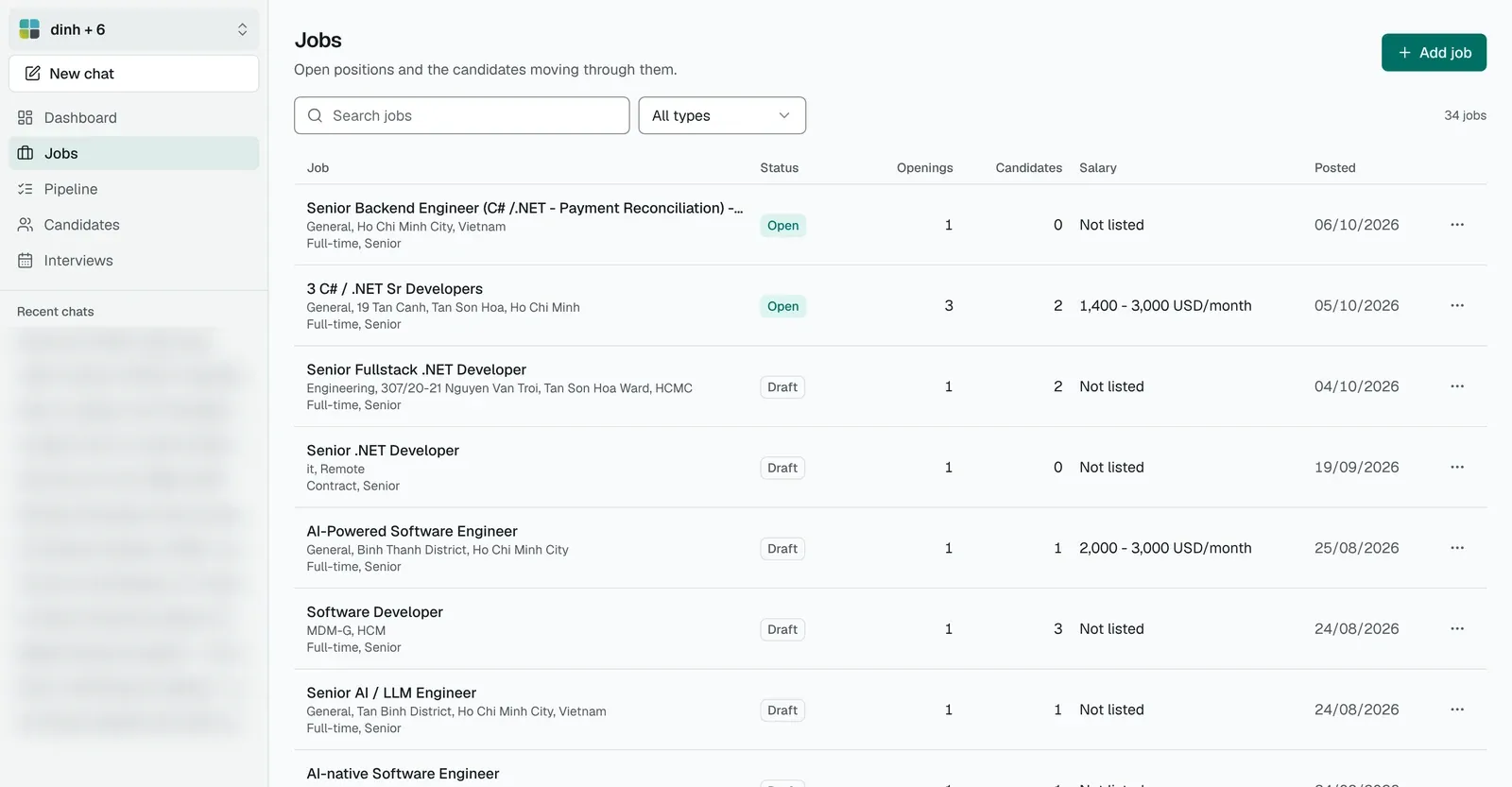
Task: Expand the dinh + 6 workspace switcher chevrons
Action: pyautogui.click(x=243, y=29)
